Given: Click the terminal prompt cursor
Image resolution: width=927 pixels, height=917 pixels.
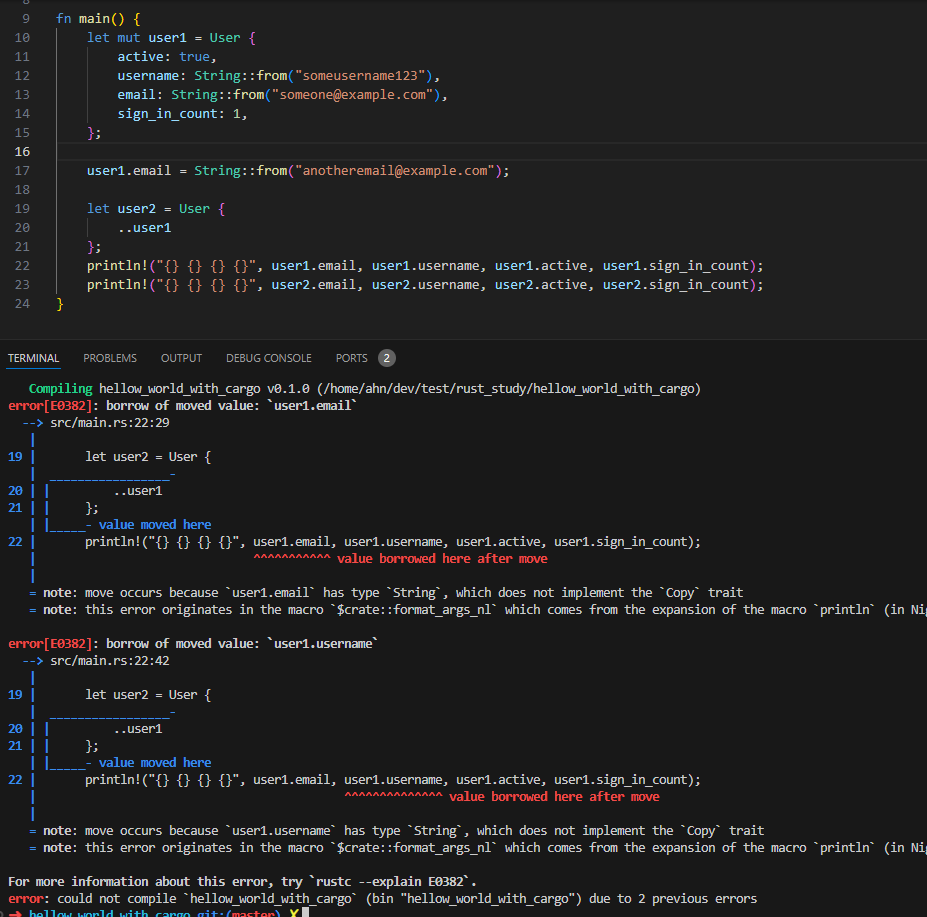Looking at the screenshot, I should point(306,913).
